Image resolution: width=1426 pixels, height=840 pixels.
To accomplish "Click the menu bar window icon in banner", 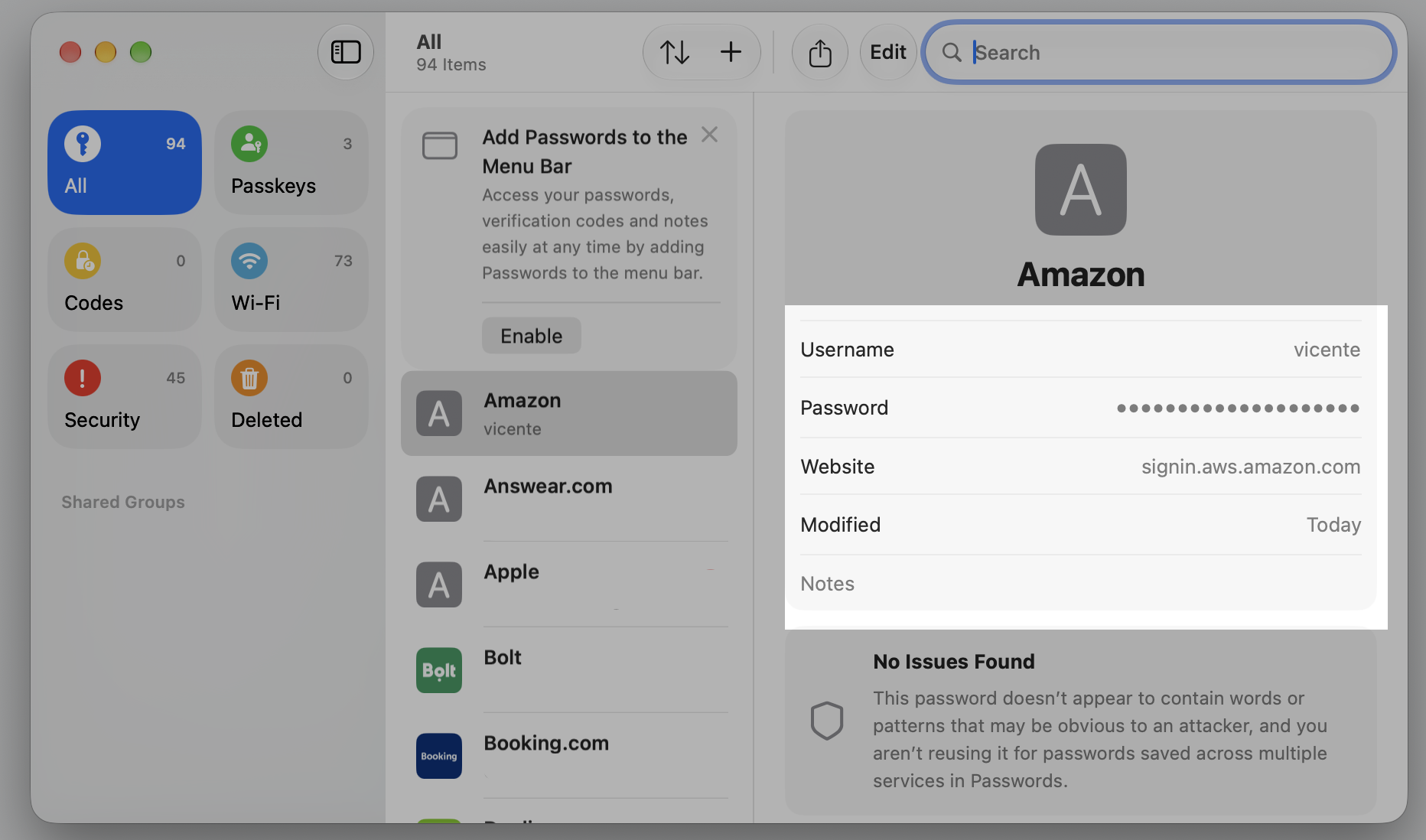I will tap(440, 145).
